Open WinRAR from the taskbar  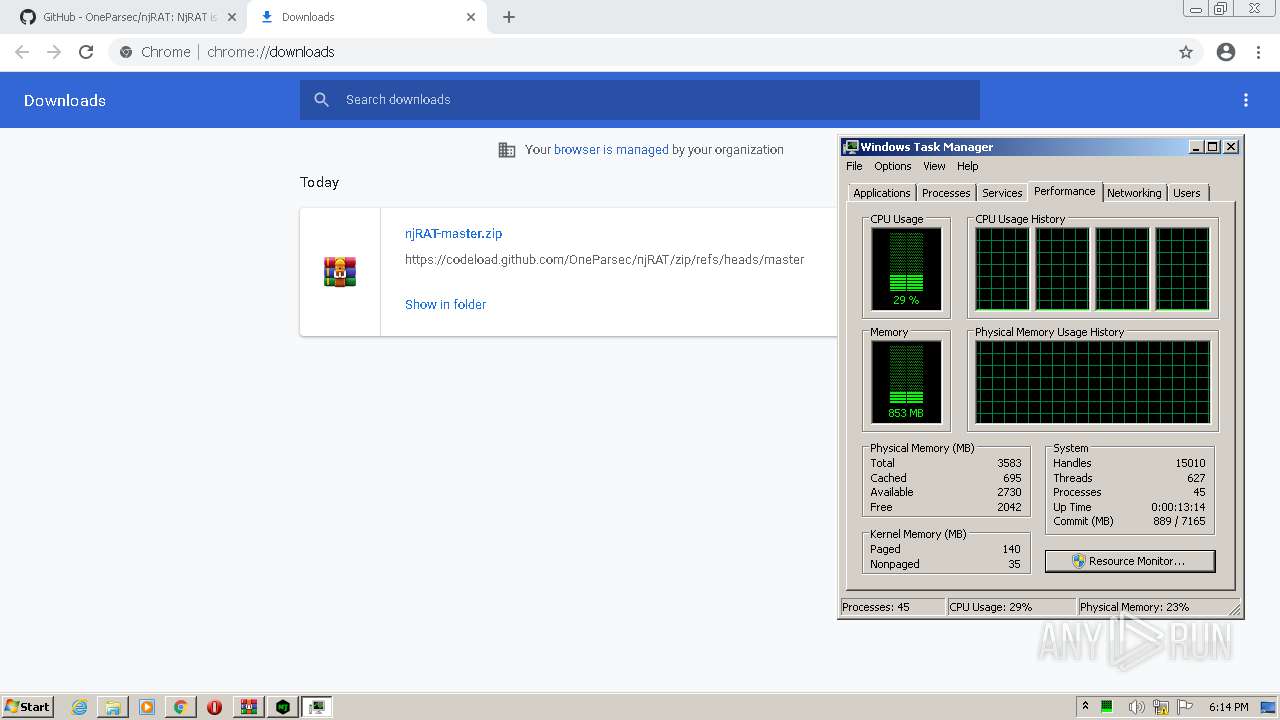pos(248,707)
